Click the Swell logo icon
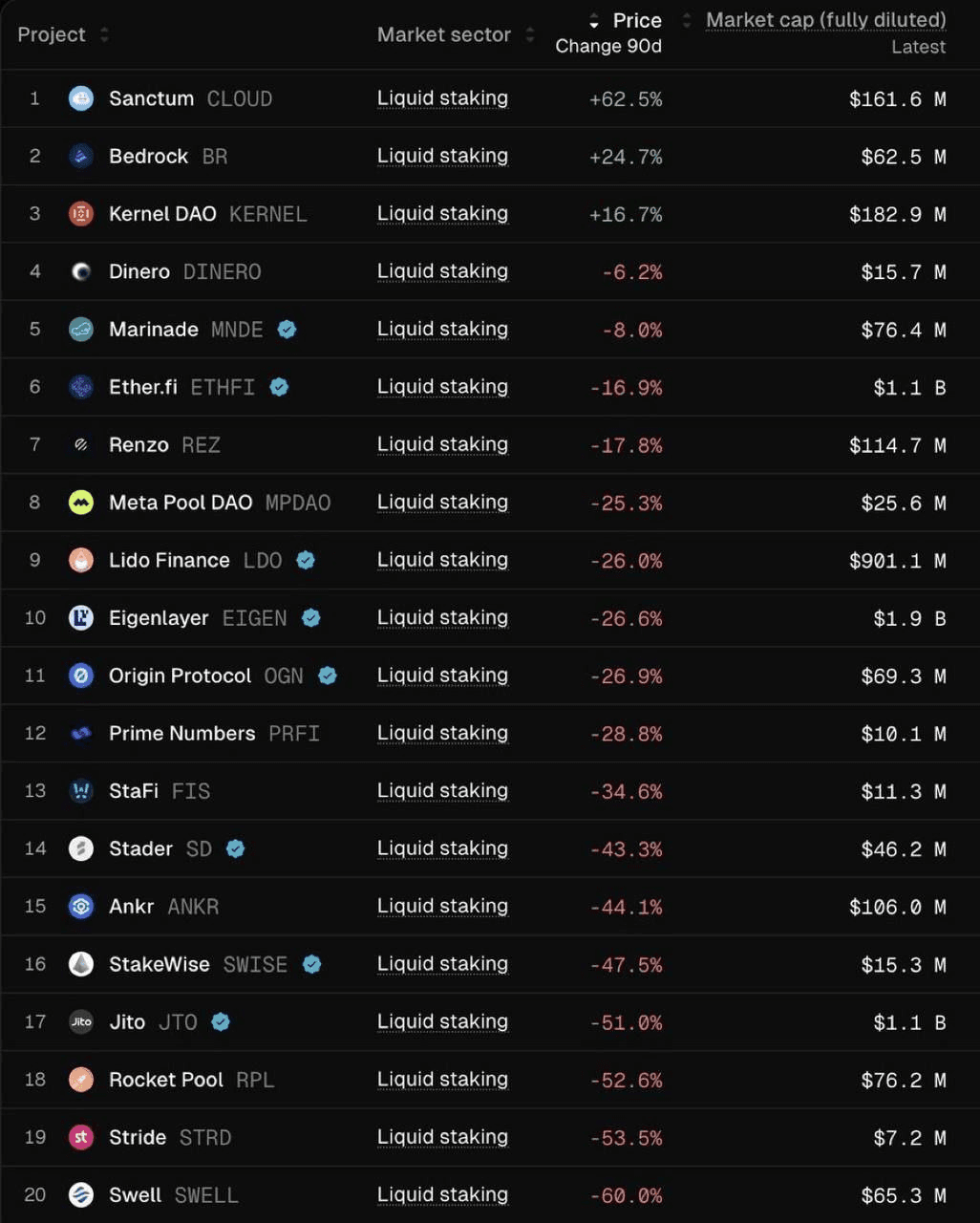980x1223 pixels. click(81, 1195)
